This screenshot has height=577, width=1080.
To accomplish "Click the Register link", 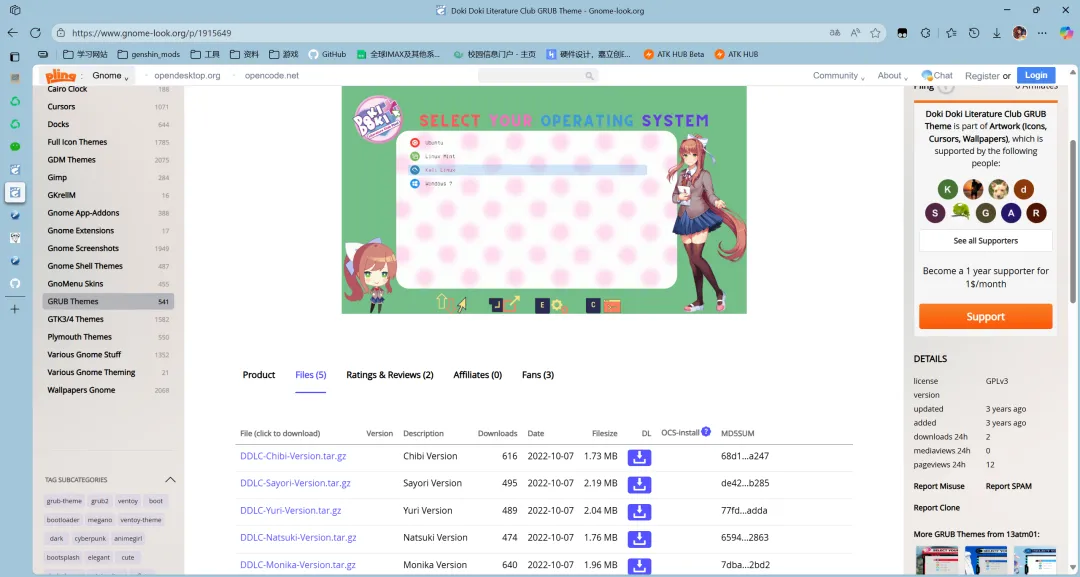I will [982, 76].
